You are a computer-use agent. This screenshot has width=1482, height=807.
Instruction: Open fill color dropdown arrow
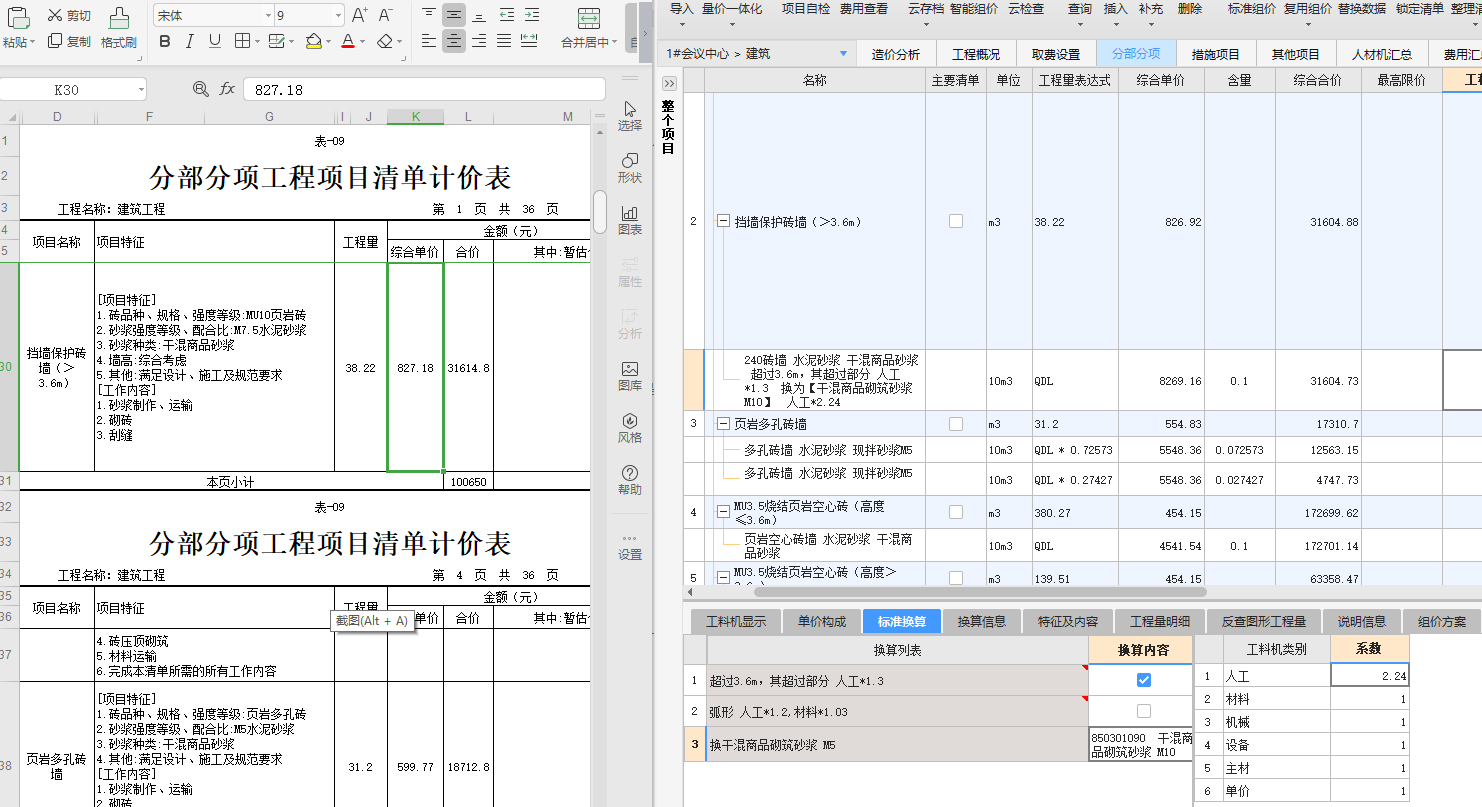coord(329,43)
